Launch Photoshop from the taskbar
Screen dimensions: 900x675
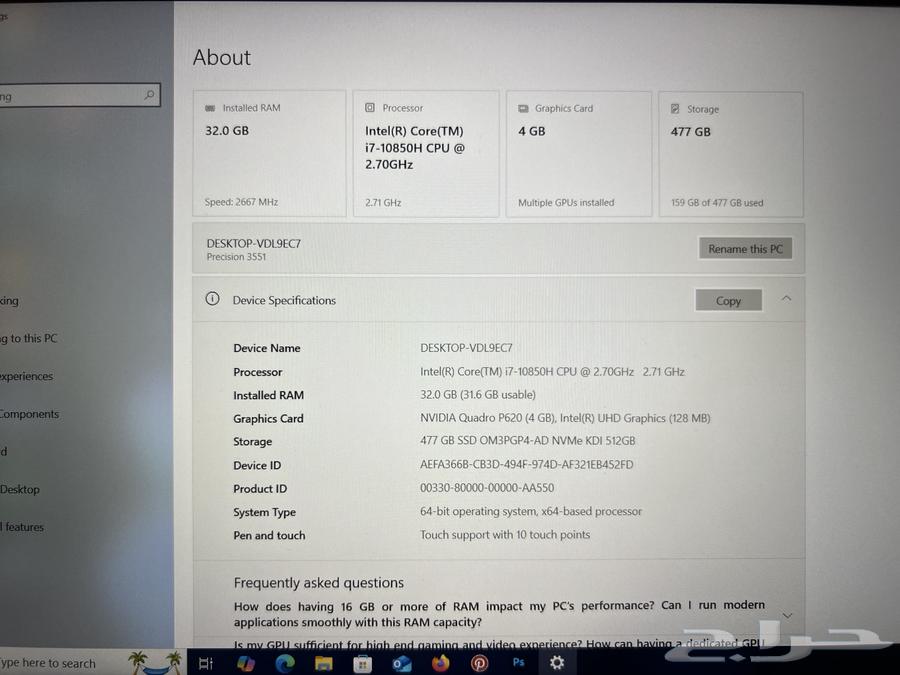pos(518,663)
